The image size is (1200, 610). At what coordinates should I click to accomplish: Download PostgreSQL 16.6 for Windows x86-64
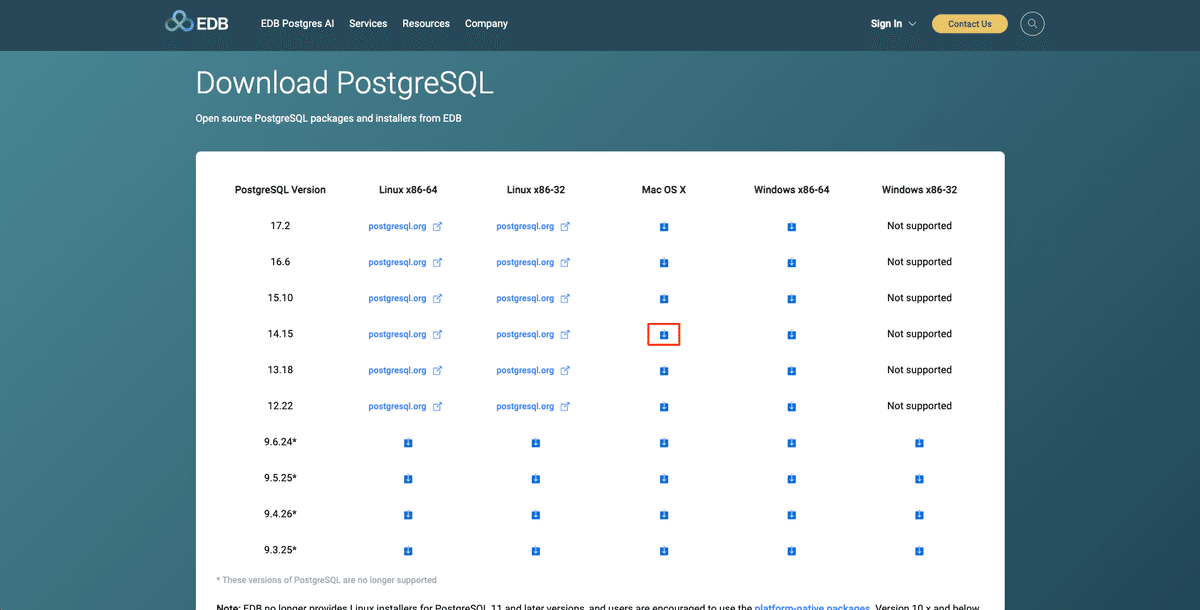click(792, 263)
